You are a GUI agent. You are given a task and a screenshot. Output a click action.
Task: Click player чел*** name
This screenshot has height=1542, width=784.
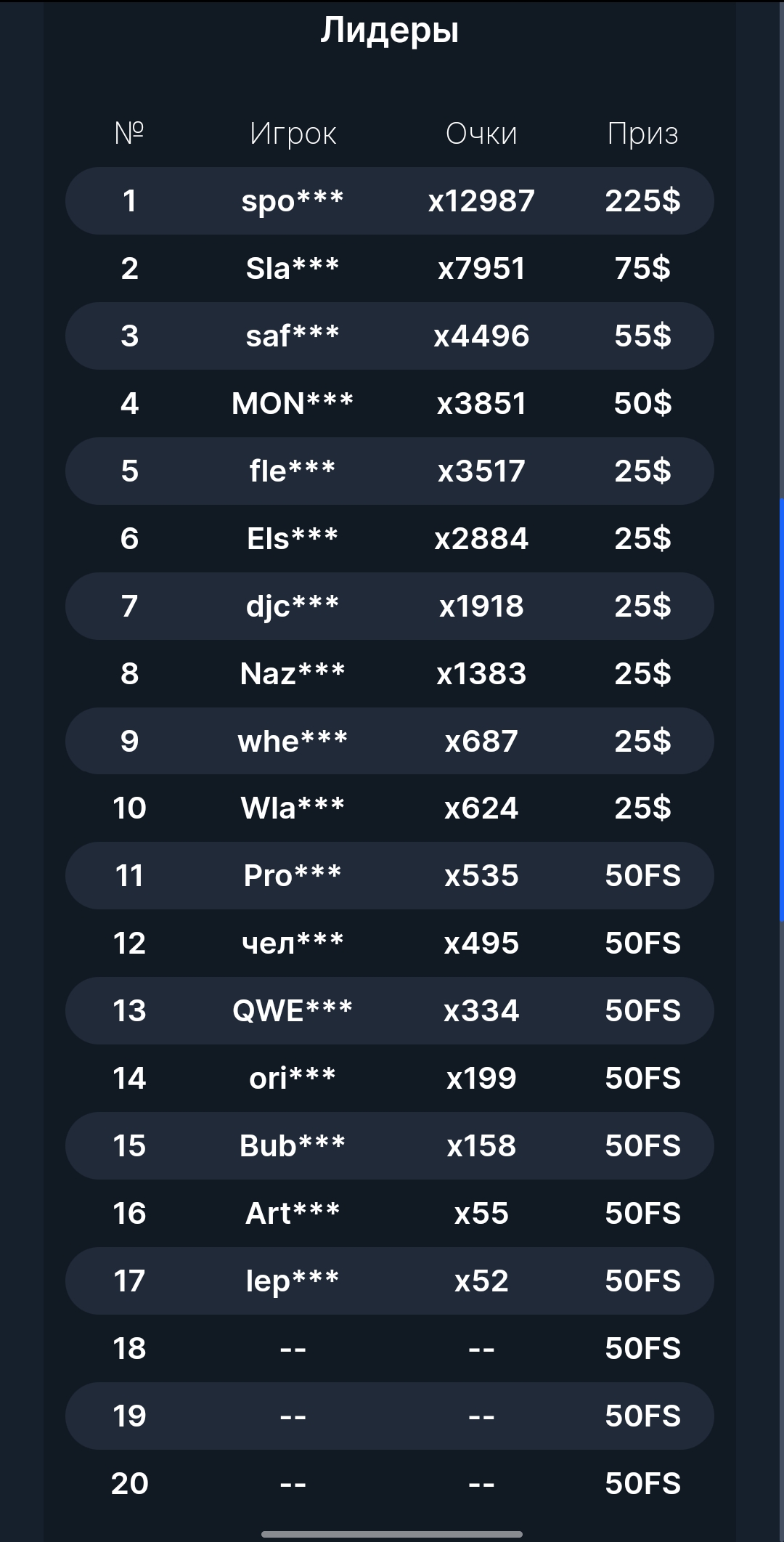(293, 944)
